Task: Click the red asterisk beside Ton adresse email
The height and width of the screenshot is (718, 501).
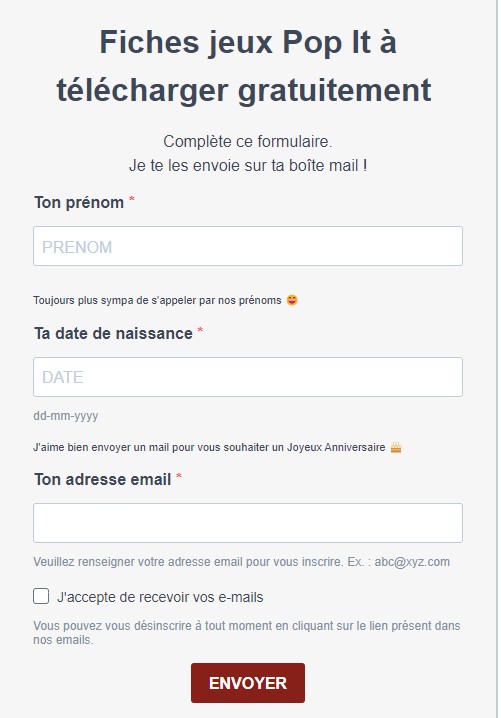Action: point(179,477)
